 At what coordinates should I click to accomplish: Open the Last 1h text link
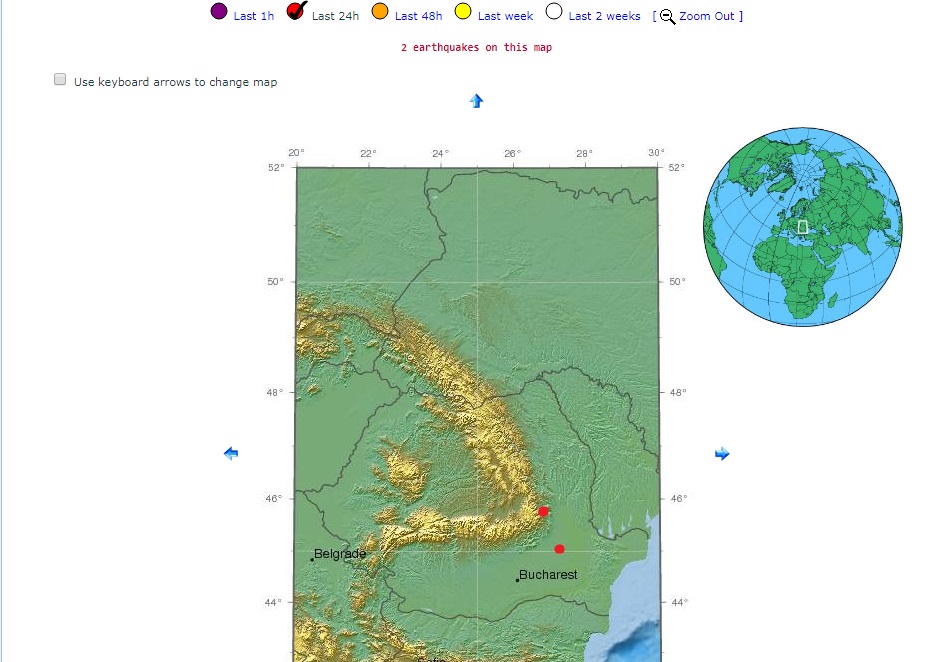pyautogui.click(x=254, y=16)
